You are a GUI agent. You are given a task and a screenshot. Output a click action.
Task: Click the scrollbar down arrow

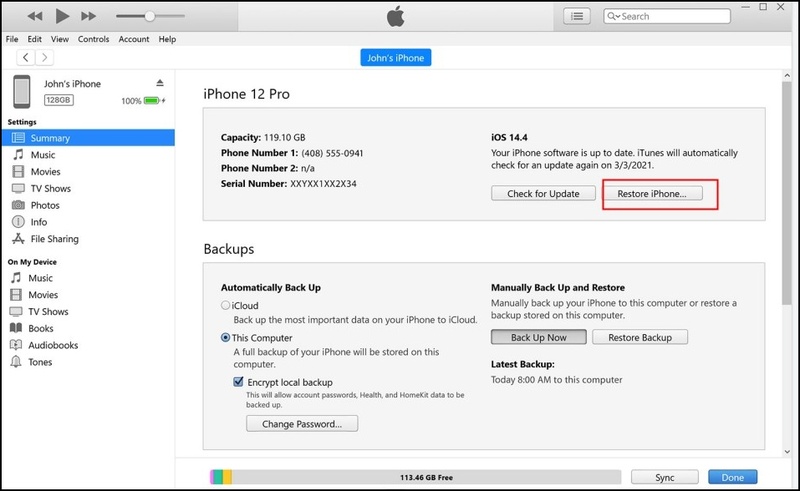pos(787,452)
